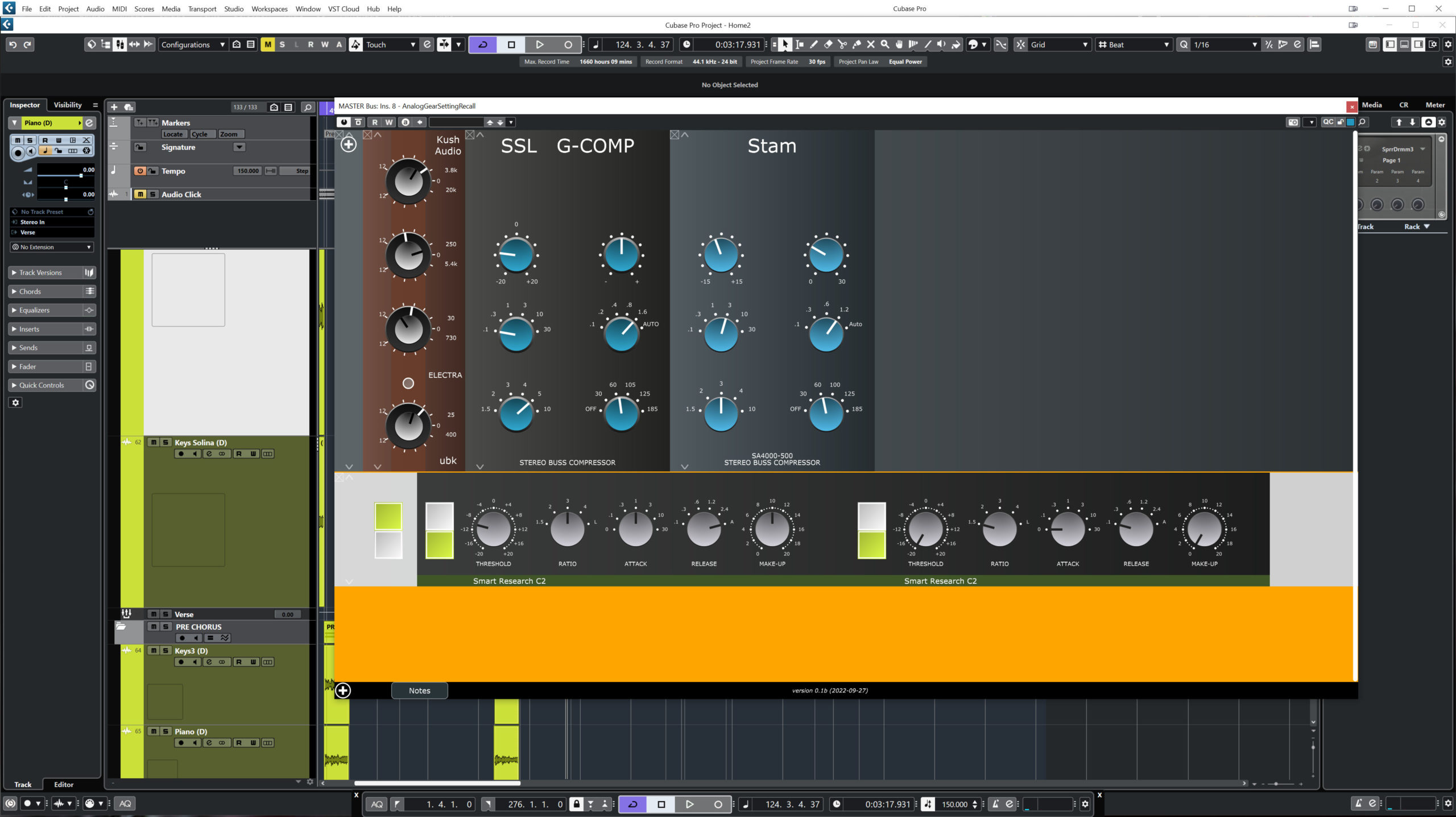1456x817 pixels.
Task: Select the Scissors split tool
Action: pos(842,44)
